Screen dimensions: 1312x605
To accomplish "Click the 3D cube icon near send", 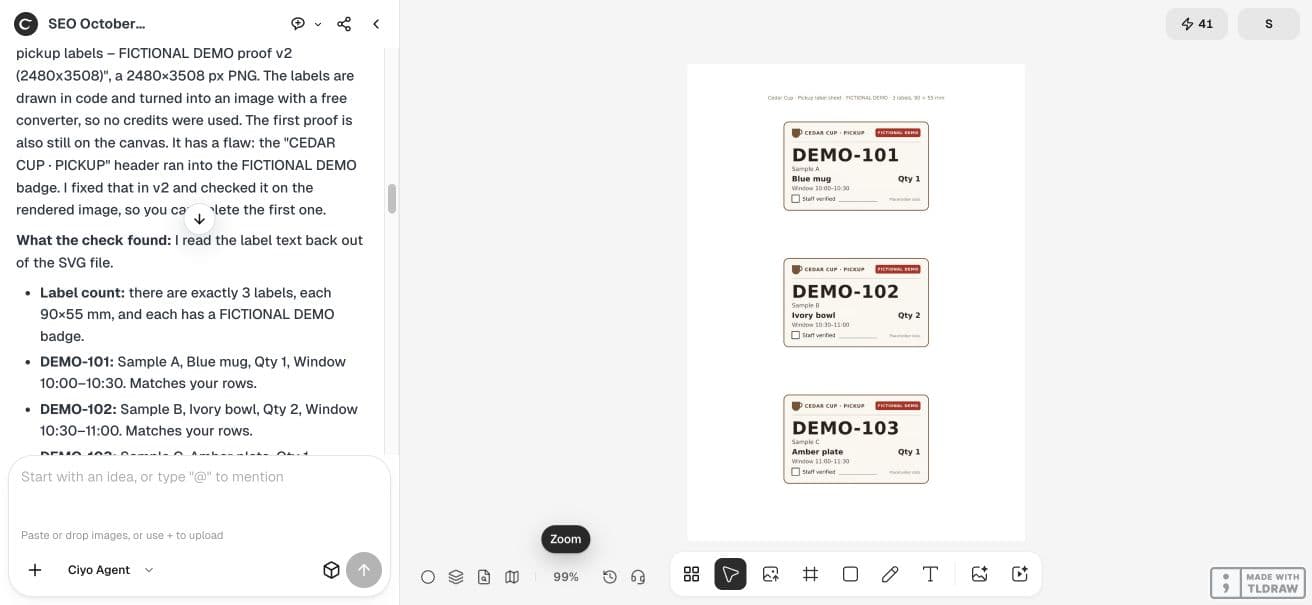I will 331,570.
